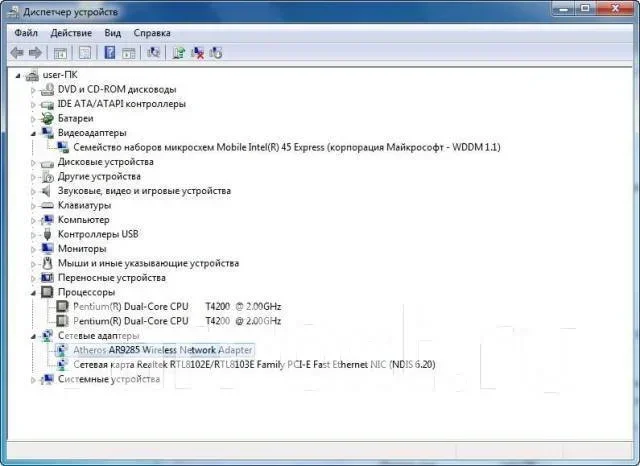Screen dimensions: 640x466
Task: Select Звуковые, видео и игровые устройства label
Action: pyautogui.click(x=144, y=191)
